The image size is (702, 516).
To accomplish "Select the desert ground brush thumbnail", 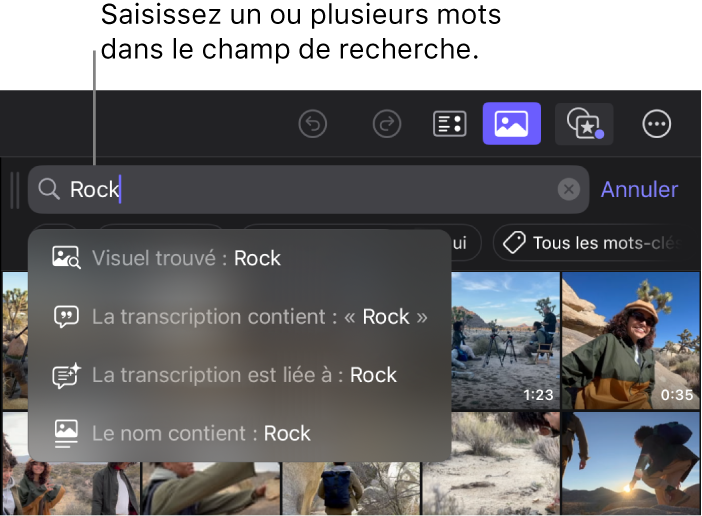I will [x=491, y=463].
